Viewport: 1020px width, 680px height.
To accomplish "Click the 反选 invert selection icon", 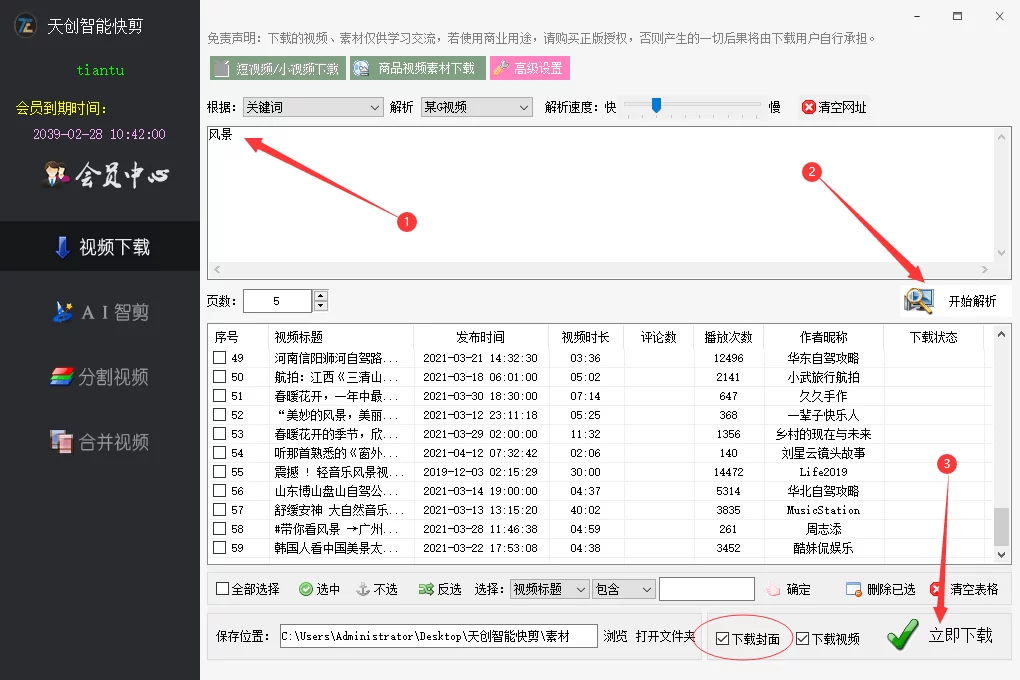I will click(x=425, y=589).
